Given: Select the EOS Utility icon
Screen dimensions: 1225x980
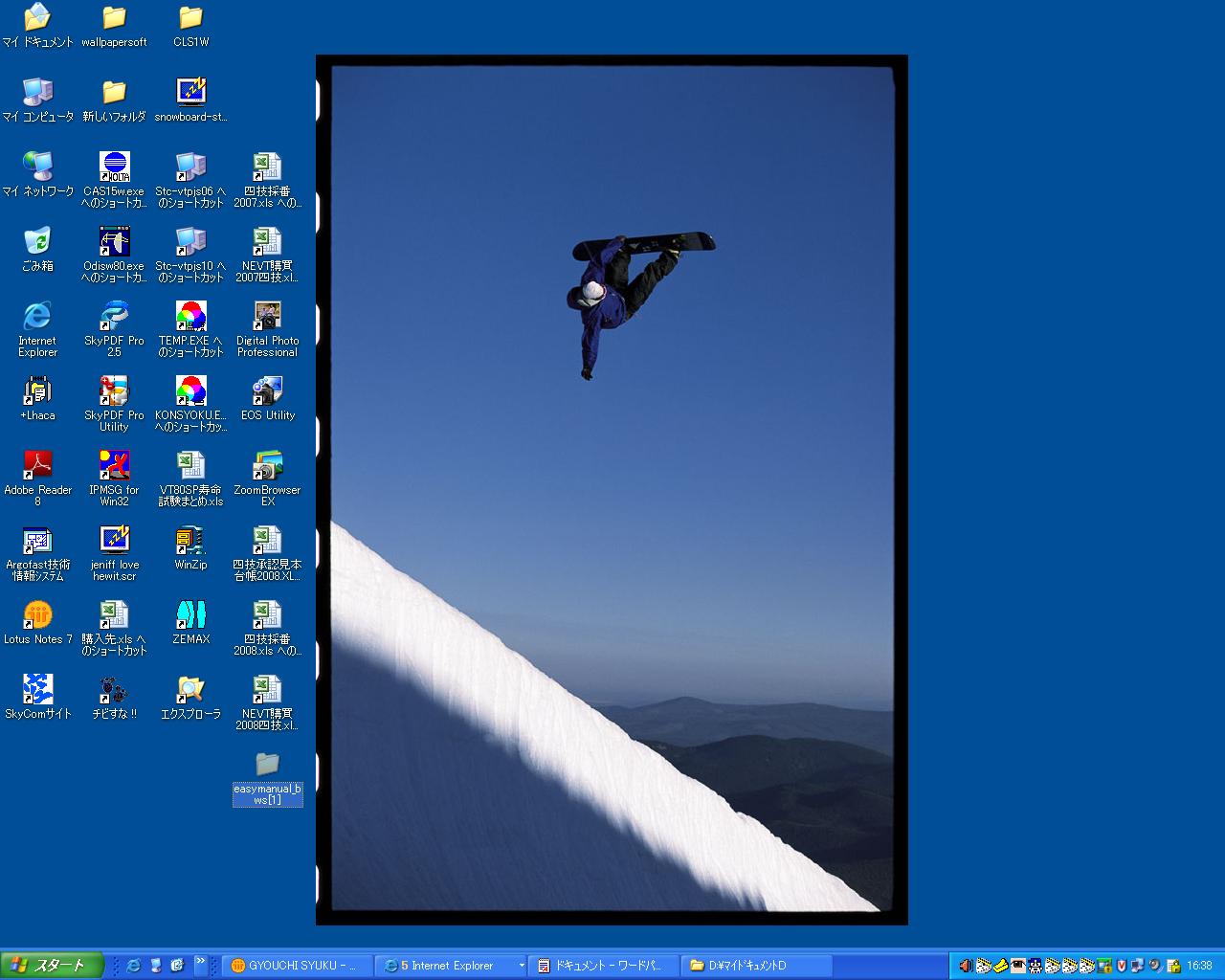Looking at the screenshot, I should pyautogui.click(x=267, y=399).
